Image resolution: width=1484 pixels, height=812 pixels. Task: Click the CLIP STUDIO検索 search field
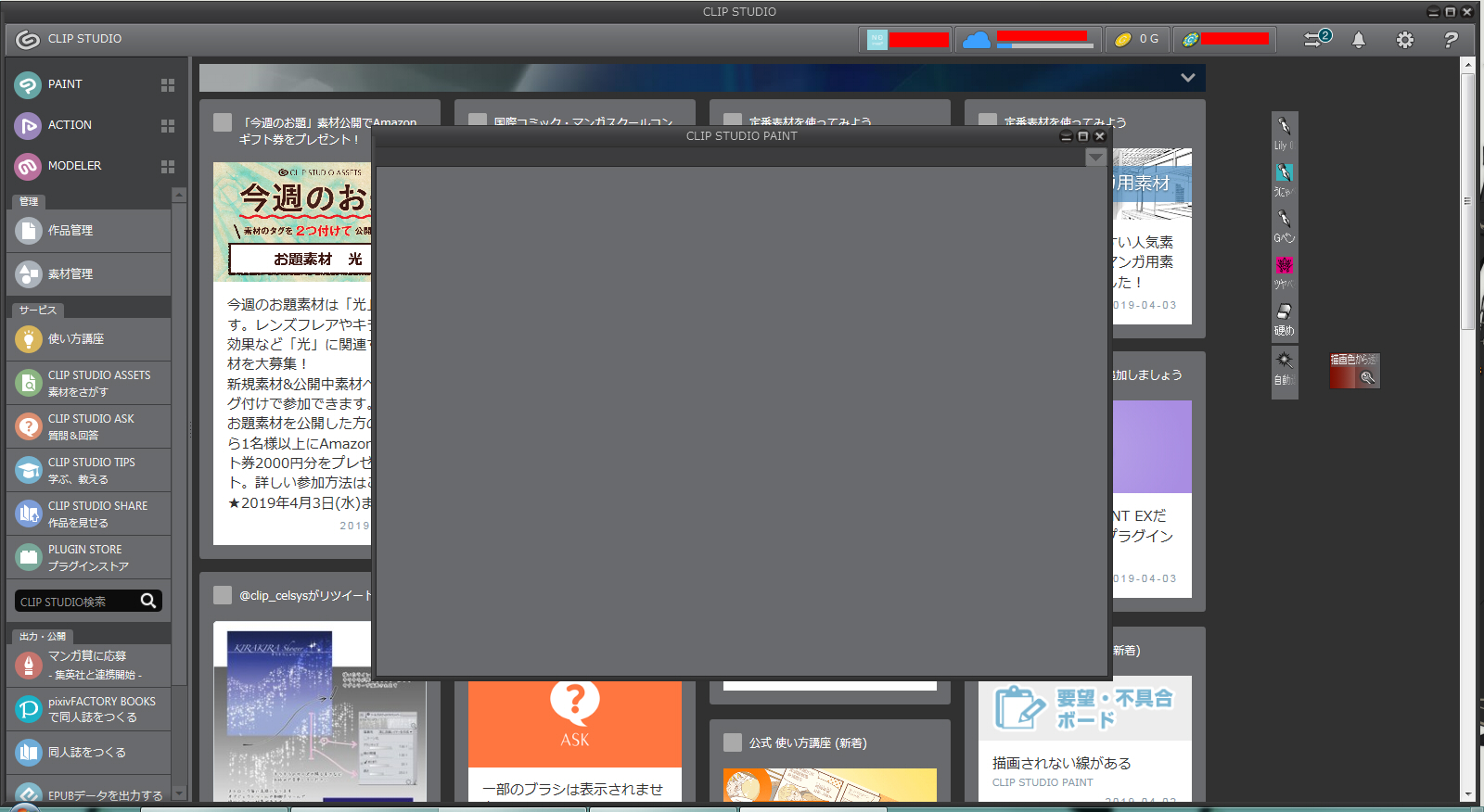76,602
